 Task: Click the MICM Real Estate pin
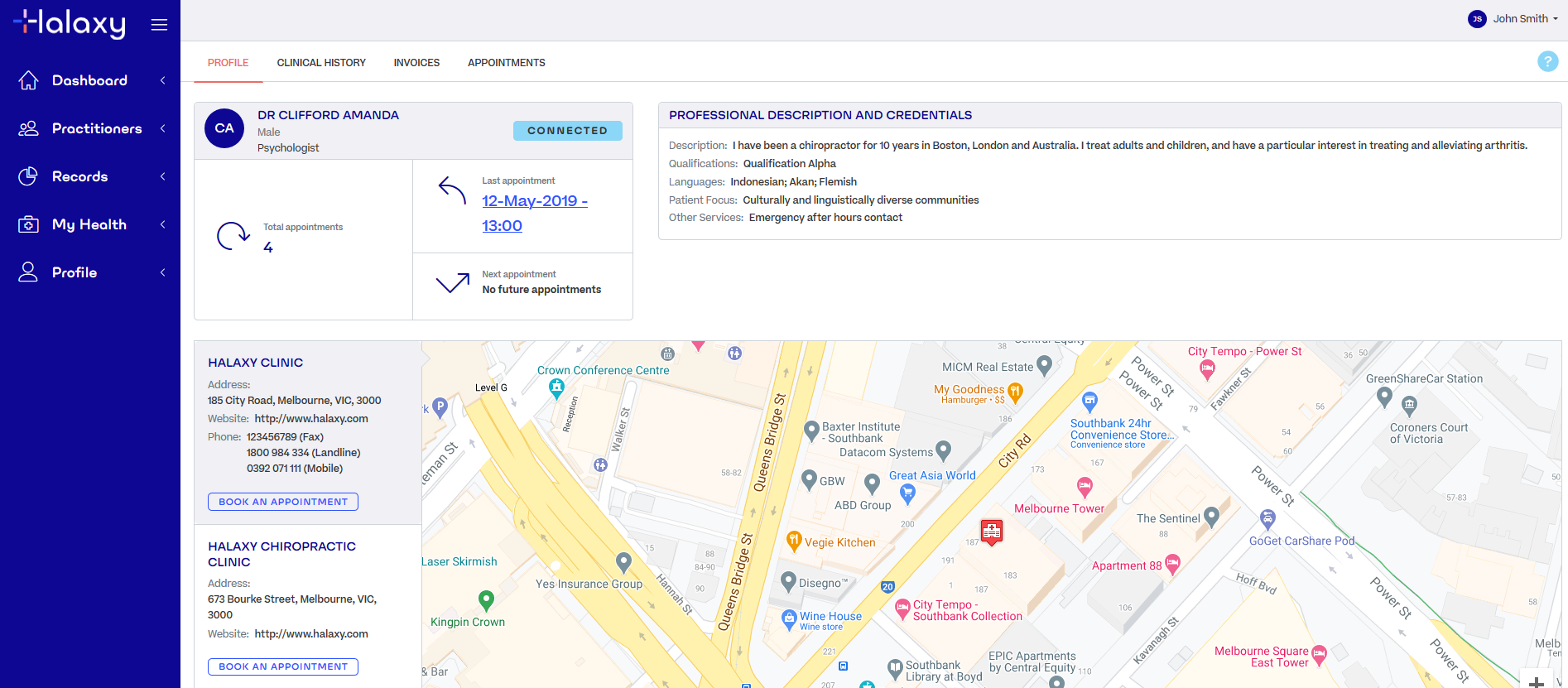click(1044, 364)
